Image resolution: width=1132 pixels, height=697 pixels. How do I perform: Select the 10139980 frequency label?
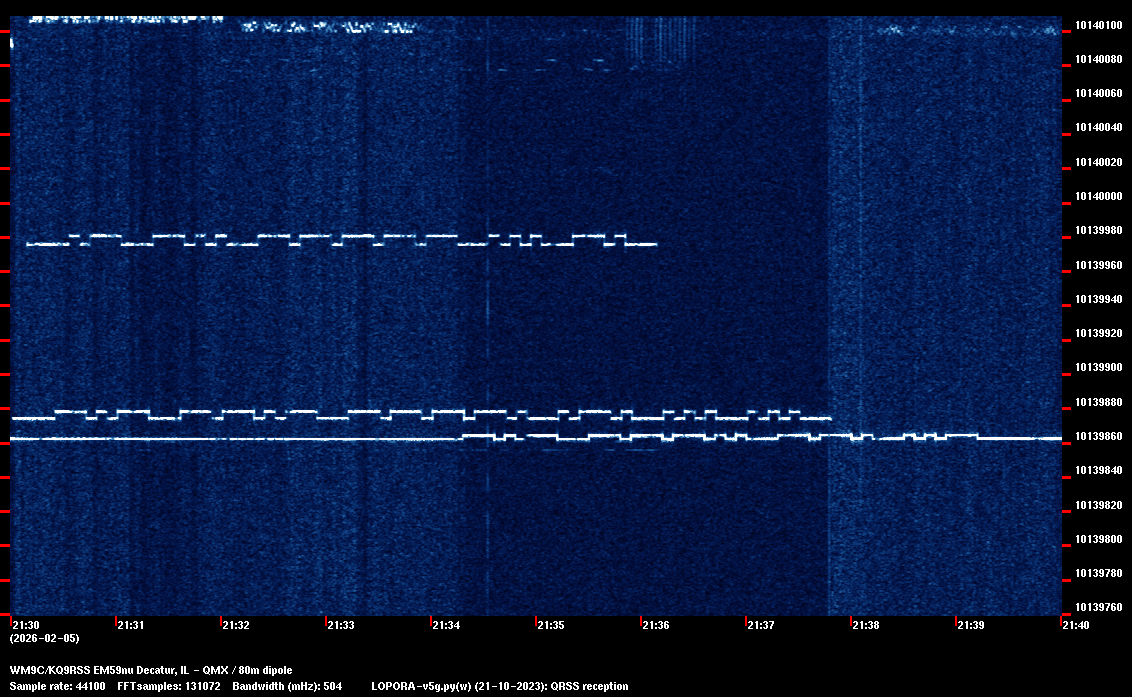(x=1099, y=230)
